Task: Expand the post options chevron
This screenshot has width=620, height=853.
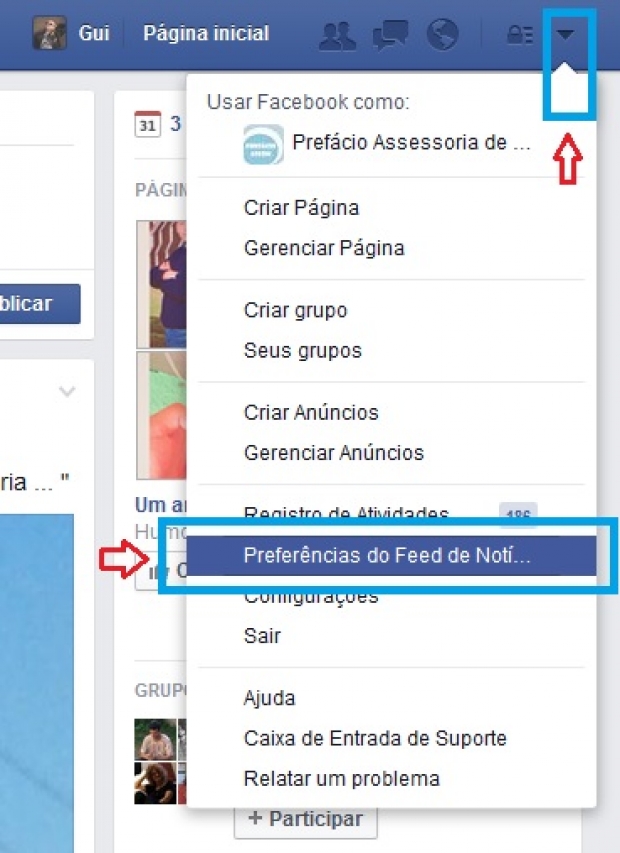Action: (x=67, y=391)
